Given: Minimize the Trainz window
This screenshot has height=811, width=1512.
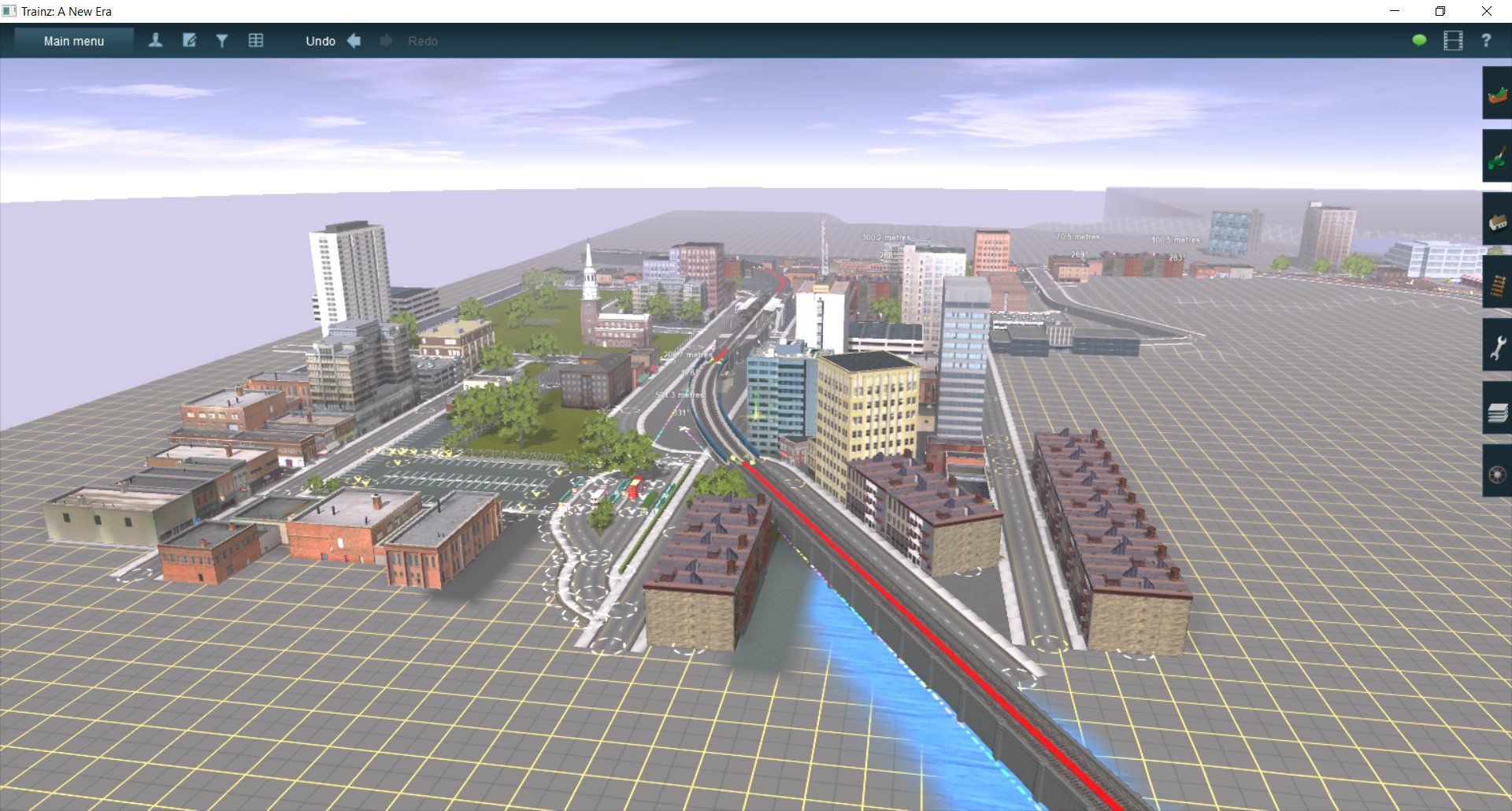Looking at the screenshot, I should [x=1395, y=11].
